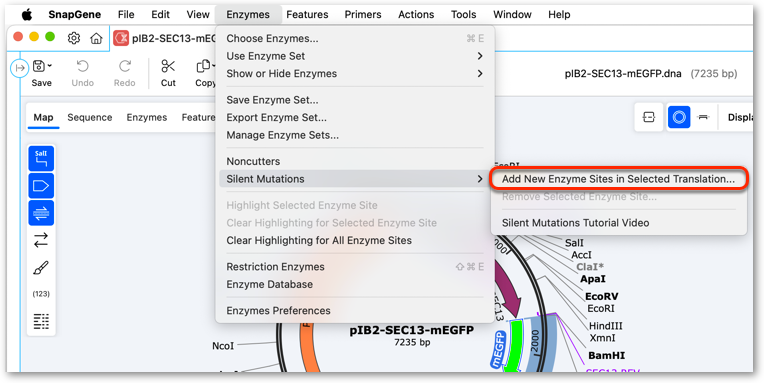Open the Actions menu
The image size is (764, 383).
click(416, 15)
